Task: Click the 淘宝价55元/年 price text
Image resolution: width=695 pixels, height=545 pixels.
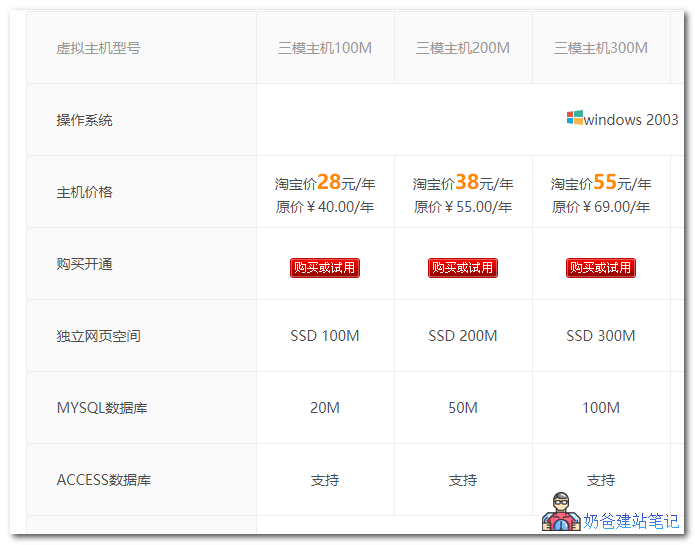Action: pos(601,182)
